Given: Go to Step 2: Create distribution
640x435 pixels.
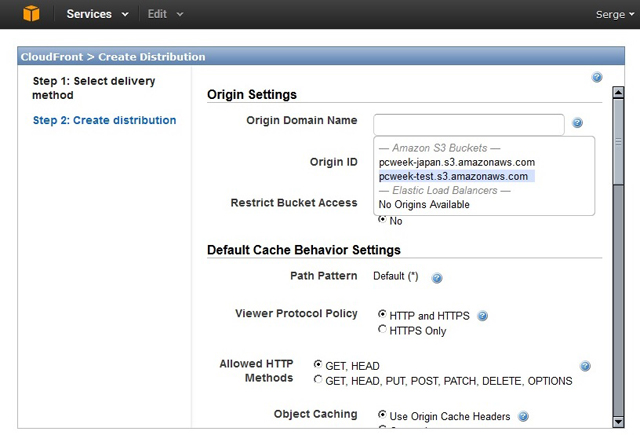Looking at the screenshot, I should pyautogui.click(x=104, y=120).
